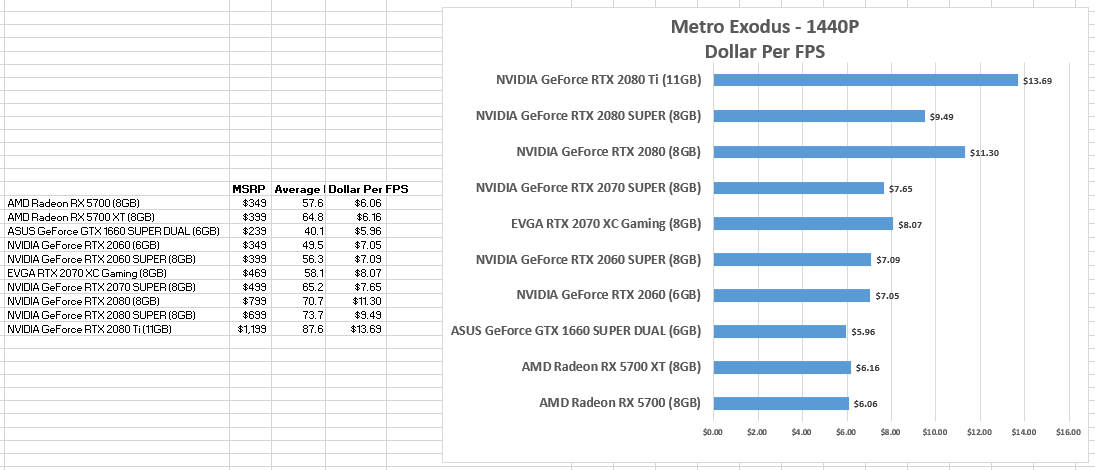Screen dimensions: 1095x470
Task: Select the $399 MSRP in RTX 2060 SUPER row
Action: pyautogui.click(x=251, y=259)
